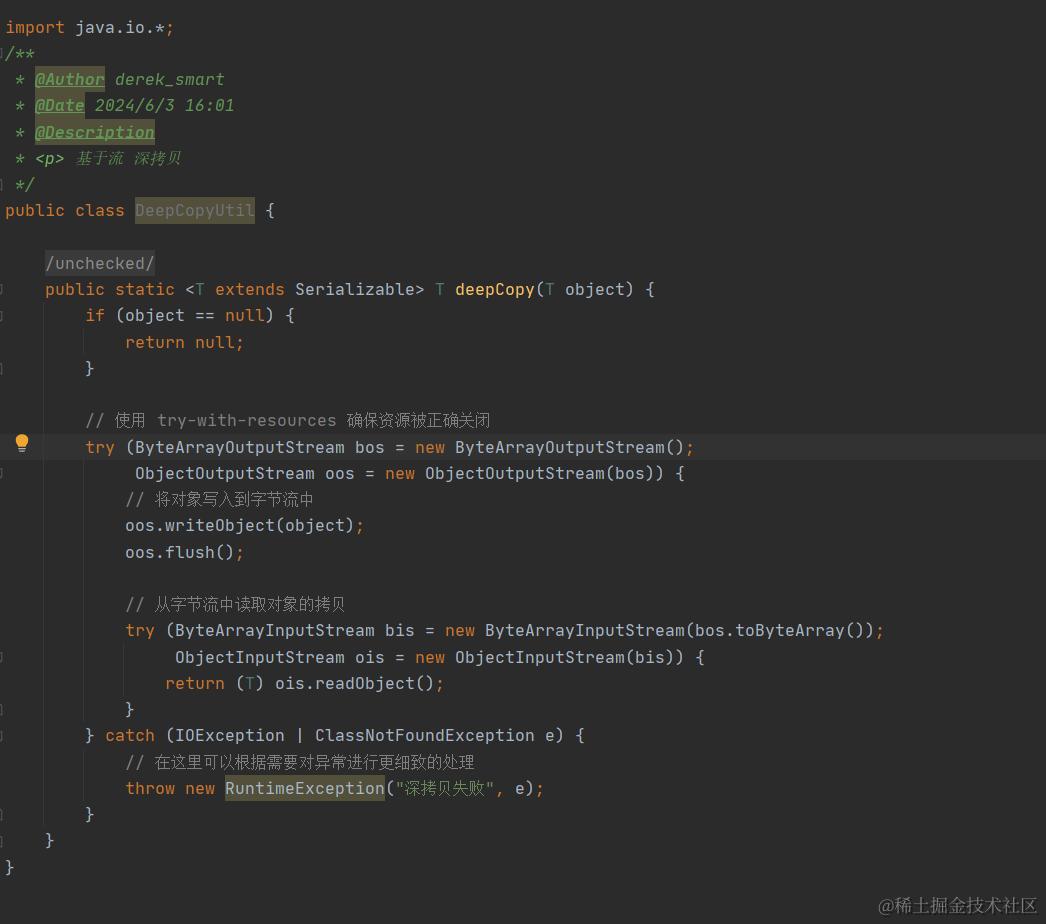Click the "oos.writeObject(object);" statement

(x=244, y=526)
